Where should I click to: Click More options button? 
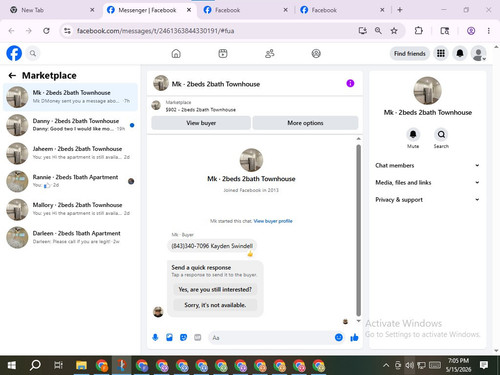(305, 123)
